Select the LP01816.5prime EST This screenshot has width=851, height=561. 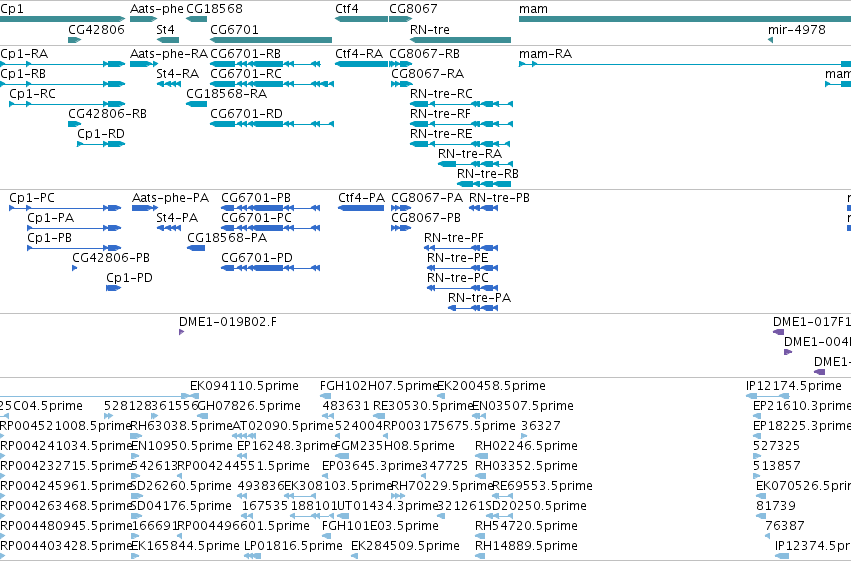[x=252, y=556]
